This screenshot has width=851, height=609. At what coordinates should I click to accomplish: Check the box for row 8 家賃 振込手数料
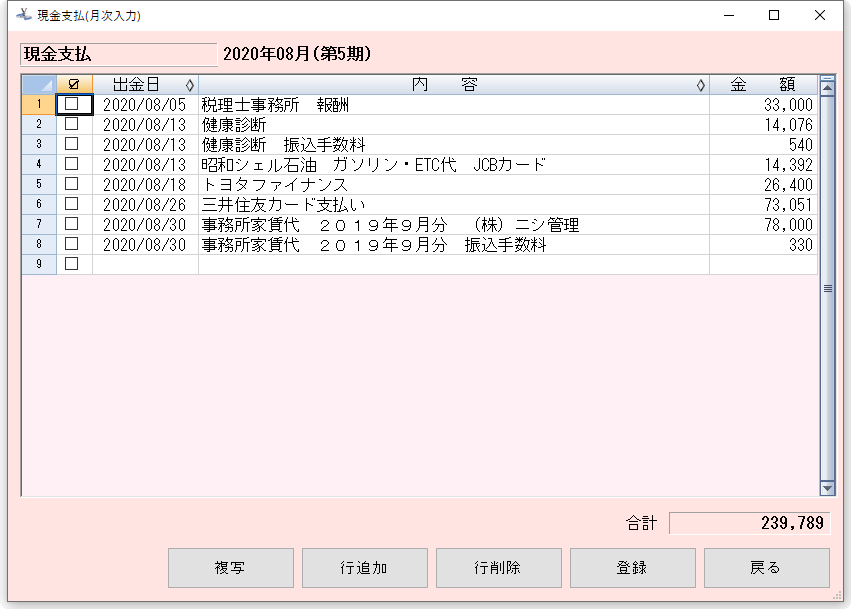(x=72, y=244)
